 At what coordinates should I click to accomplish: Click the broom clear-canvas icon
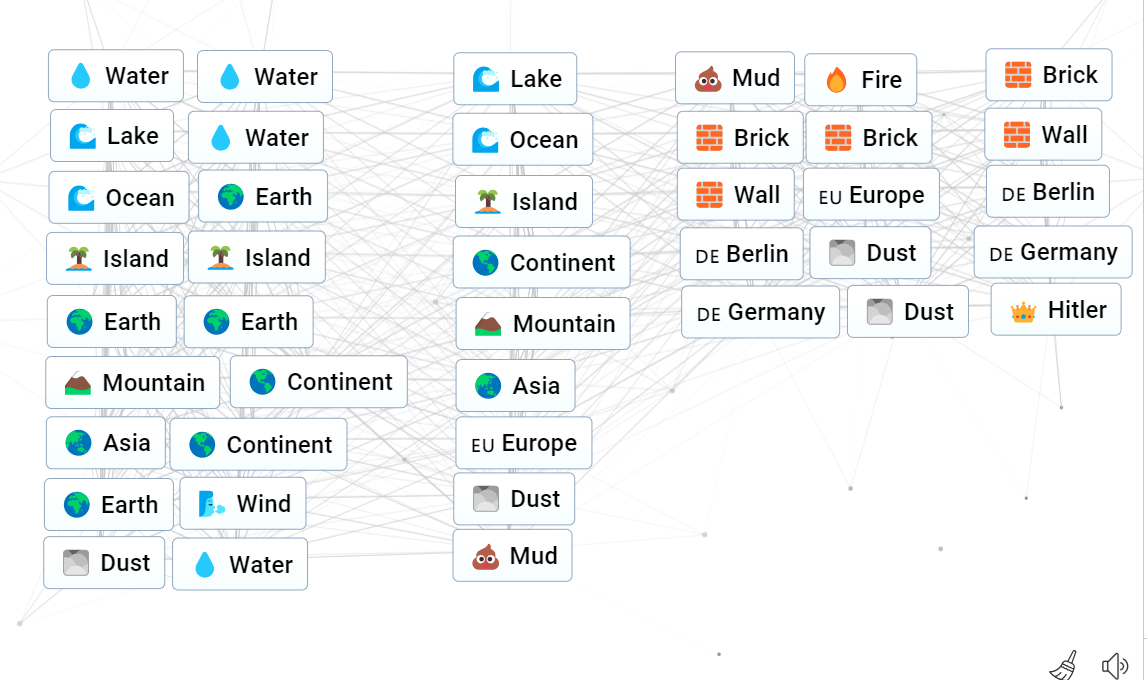(1064, 665)
